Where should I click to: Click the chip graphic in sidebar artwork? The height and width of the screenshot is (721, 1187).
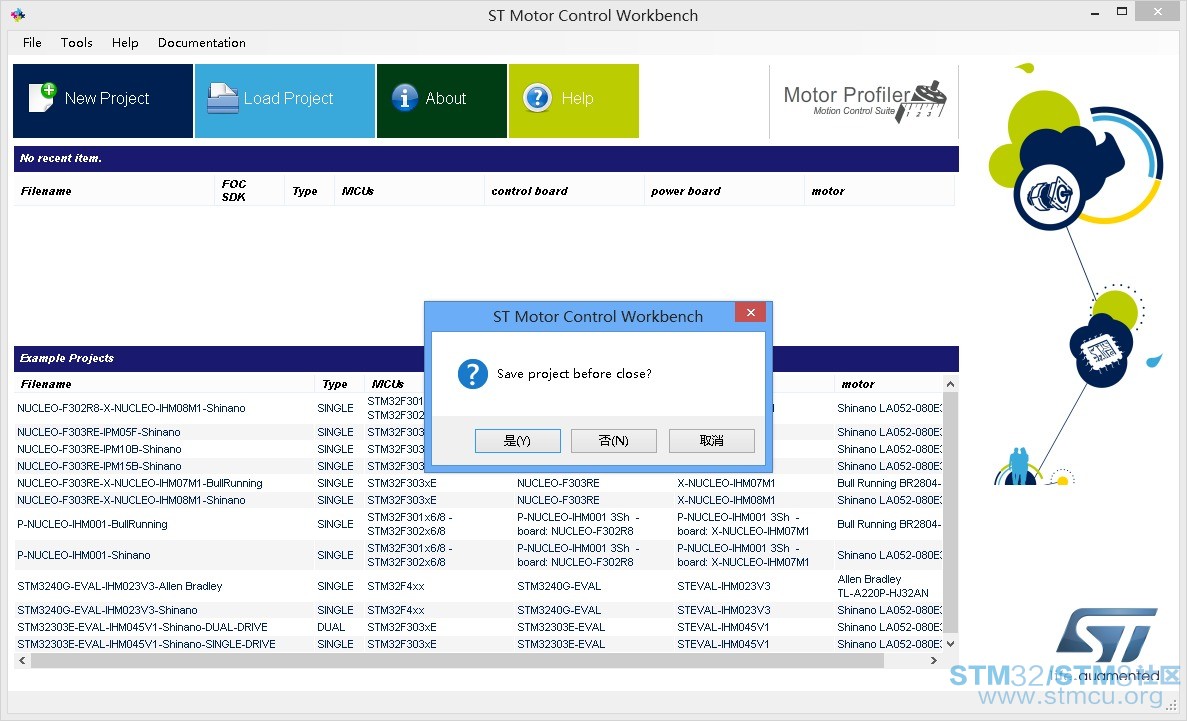[x=1100, y=351]
